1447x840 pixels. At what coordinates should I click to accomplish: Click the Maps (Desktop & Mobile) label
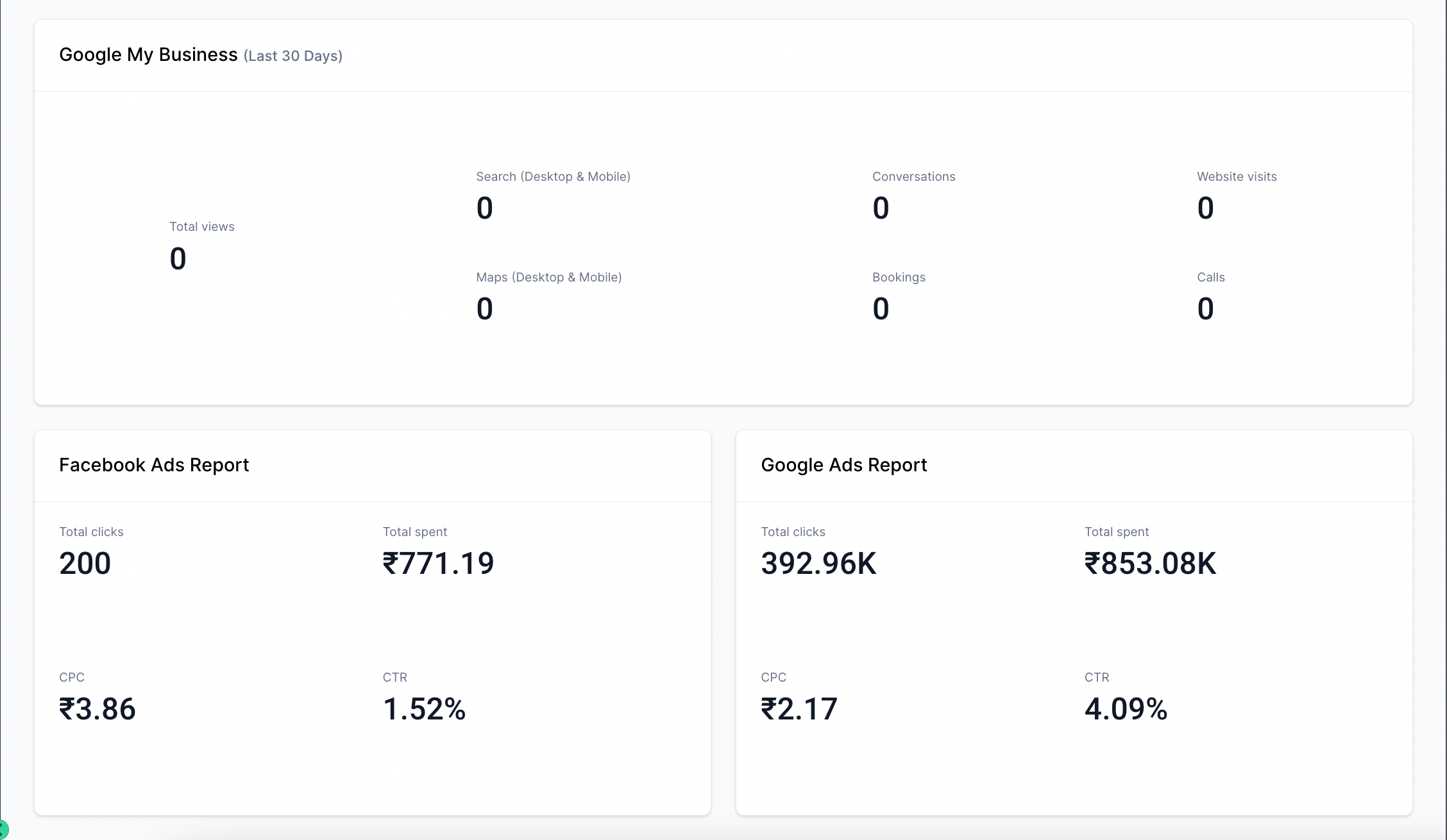[x=549, y=278]
